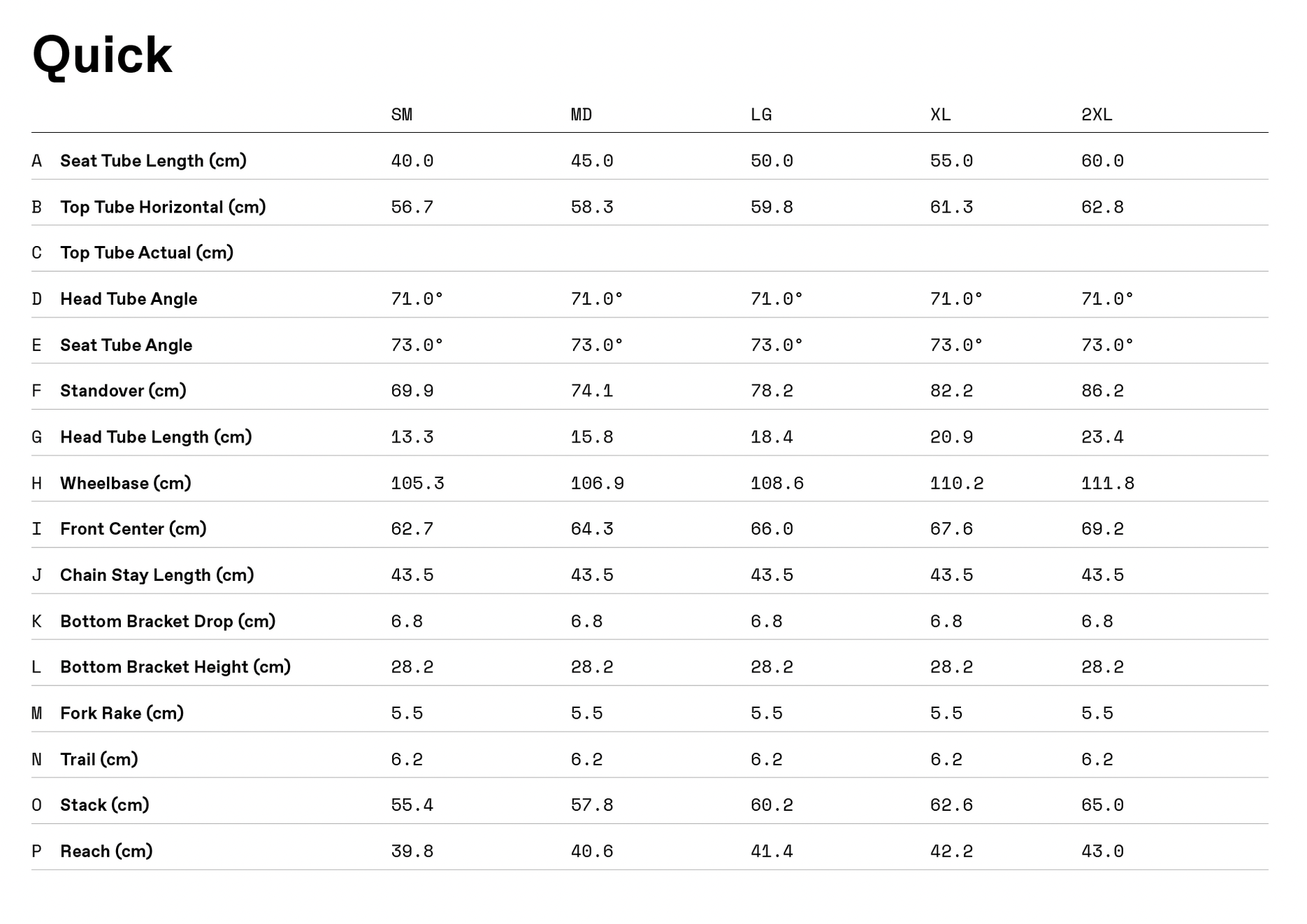Viewport: 1307px width, 924px height.
Task: Select the 2XL size column header
Action: 1097,115
